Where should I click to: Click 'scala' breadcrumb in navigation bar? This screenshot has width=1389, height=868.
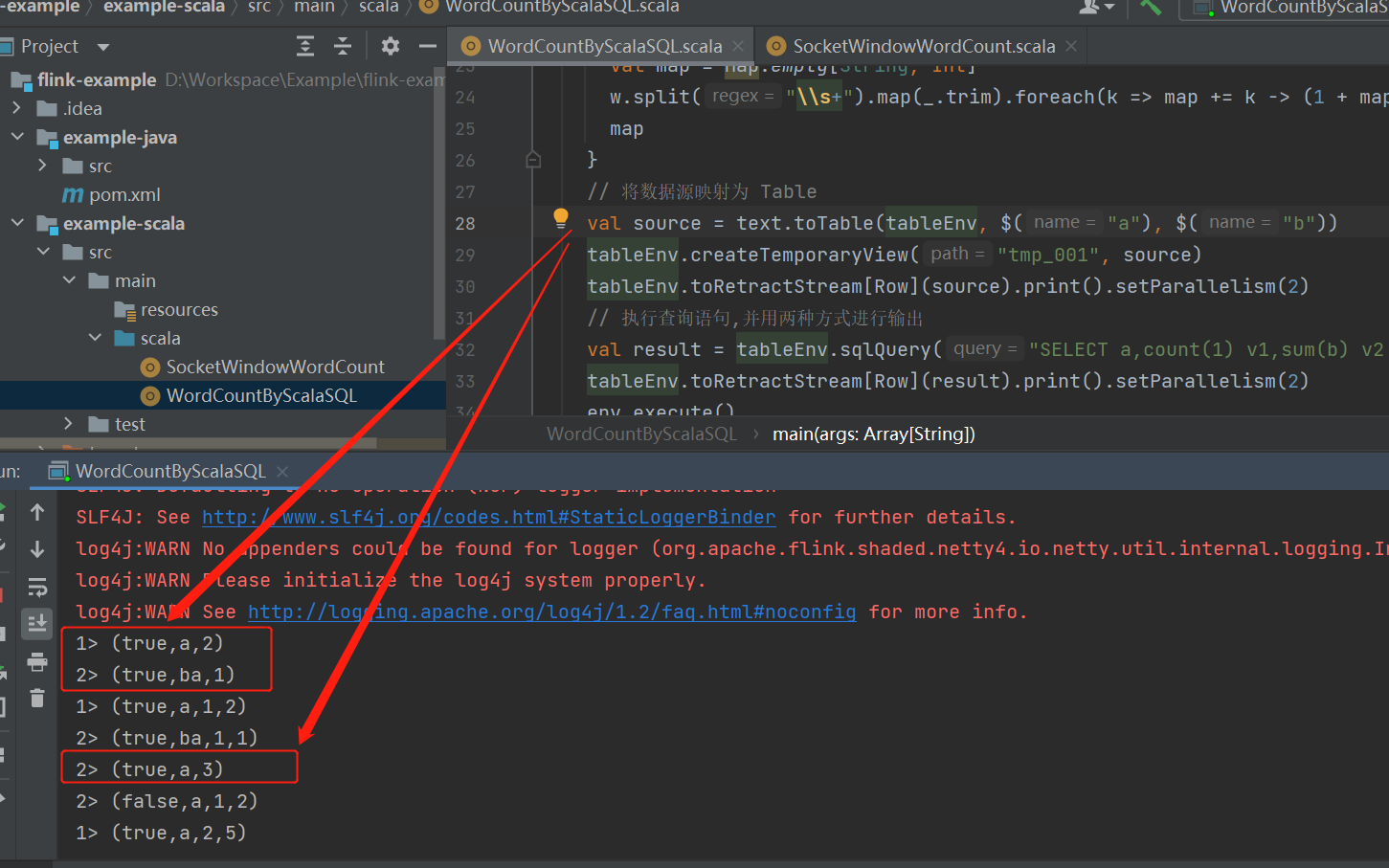[x=378, y=8]
